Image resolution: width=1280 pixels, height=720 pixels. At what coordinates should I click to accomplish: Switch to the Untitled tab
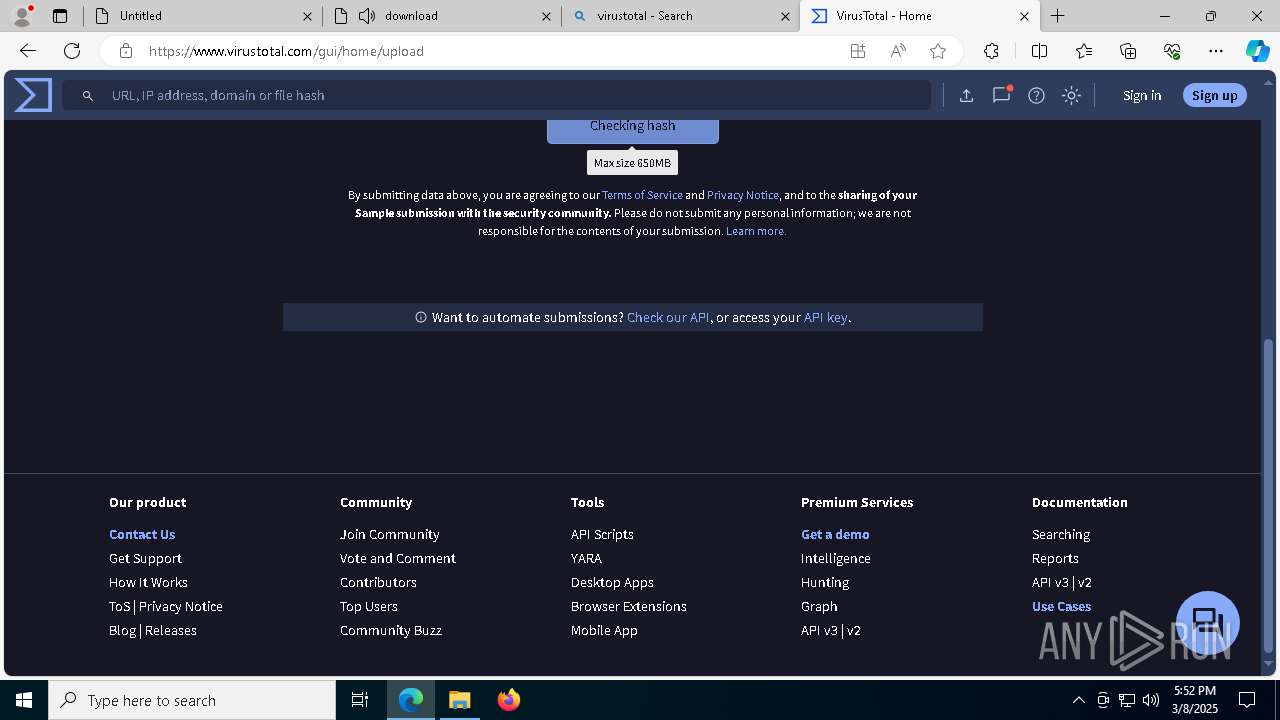(203, 16)
